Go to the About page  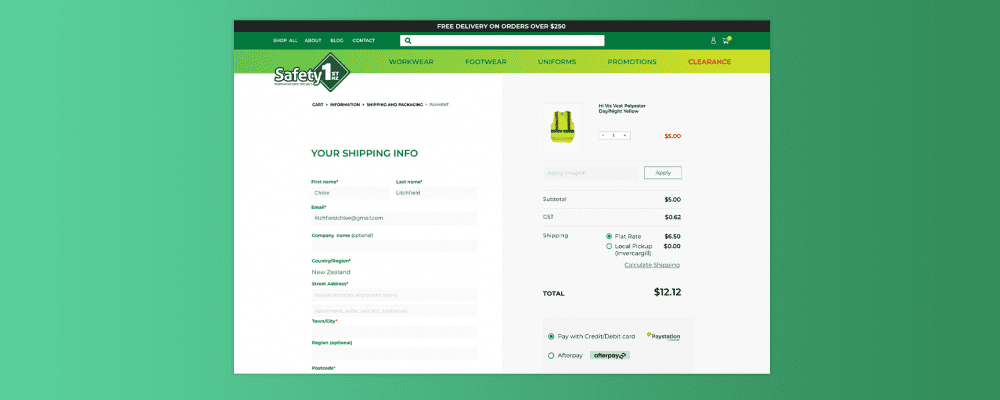coord(312,40)
